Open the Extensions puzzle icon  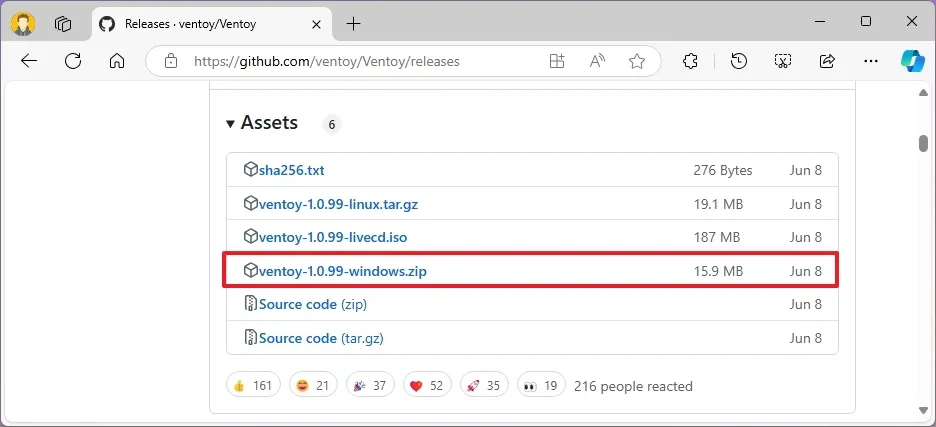pyautogui.click(x=690, y=61)
